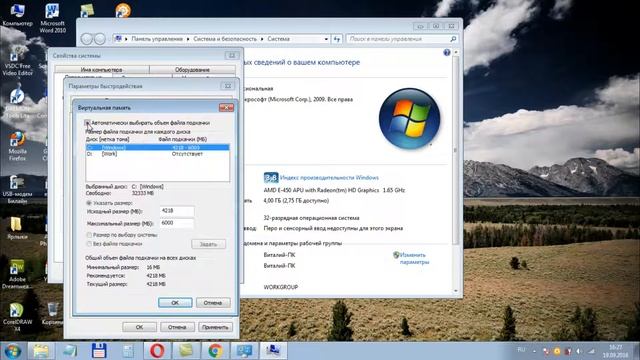The height and width of the screenshot is (360, 640).
Task: Select the Размер по выбору системы option
Action: tap(89, 235)
